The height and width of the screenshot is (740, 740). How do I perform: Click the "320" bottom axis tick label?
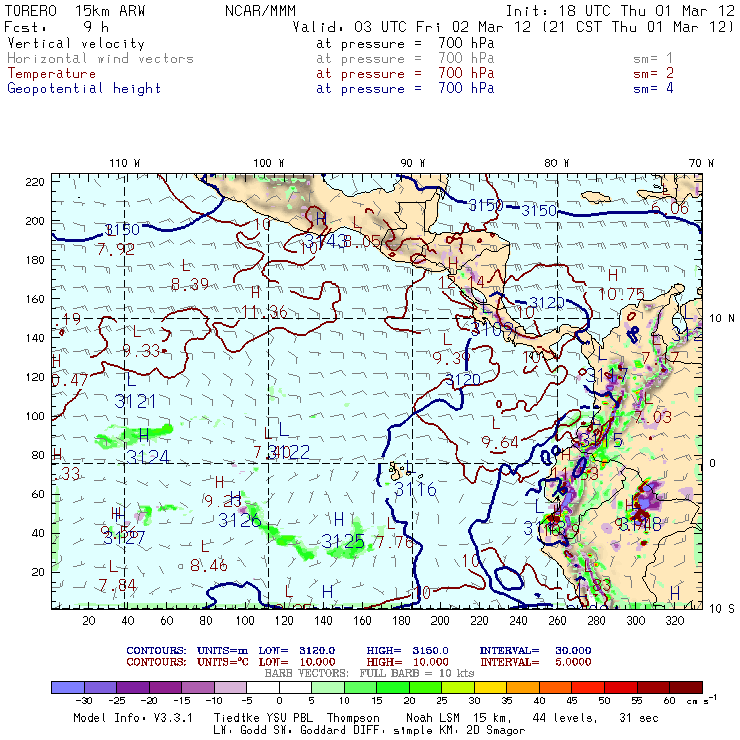[x=674, y=621]
